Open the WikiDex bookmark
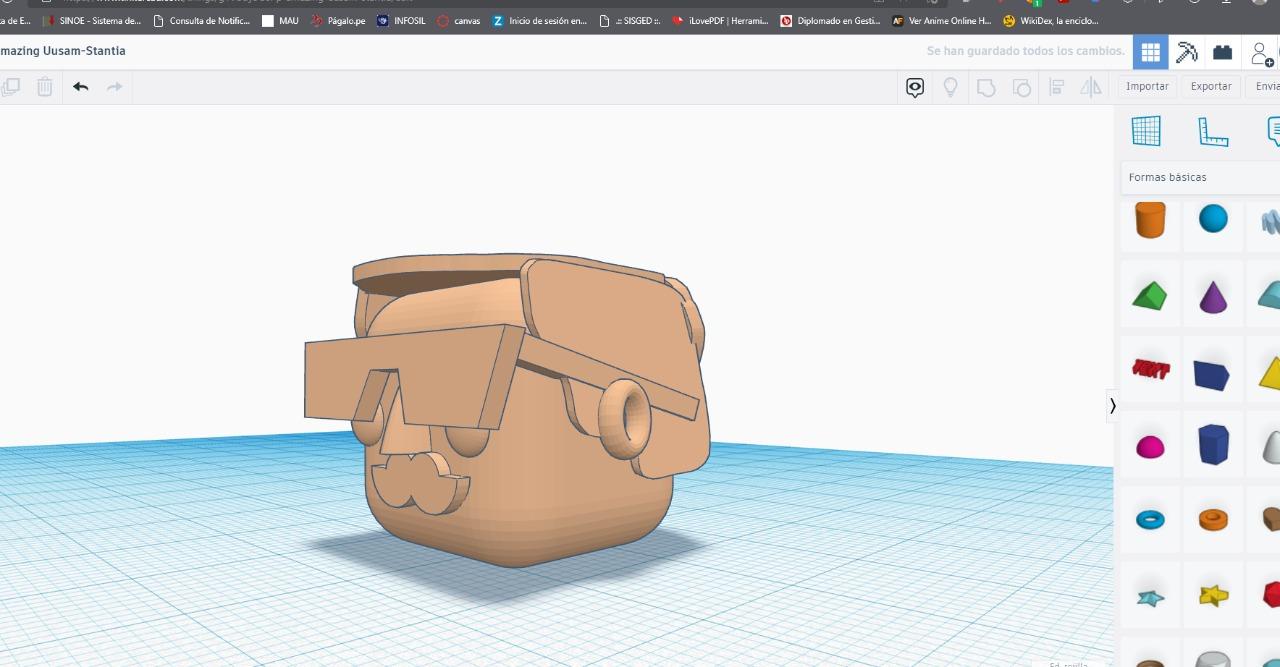 tap(1051, 20)
